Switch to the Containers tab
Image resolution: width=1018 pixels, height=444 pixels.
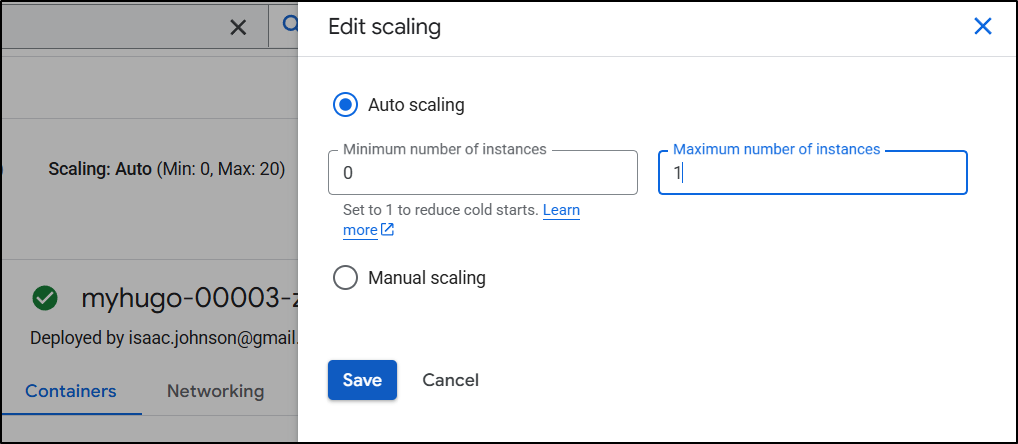point(70,391)
